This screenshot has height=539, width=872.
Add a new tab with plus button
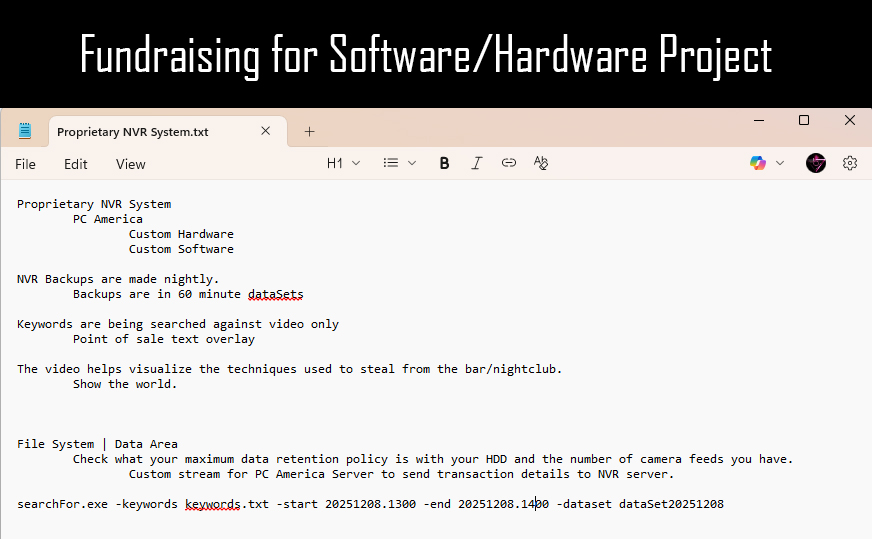pos(309,131)
